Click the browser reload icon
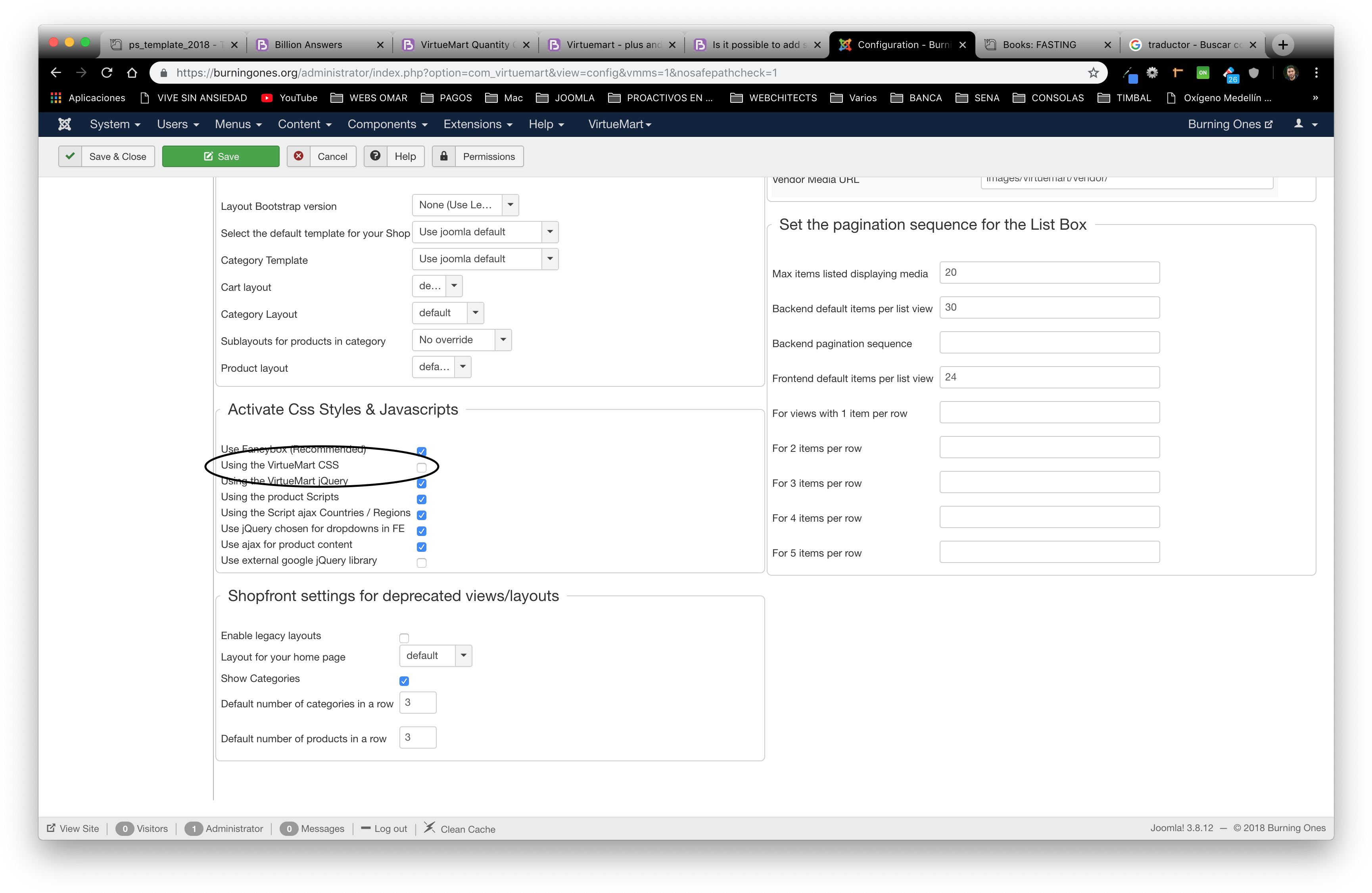1372x893 pixels. 107,73
